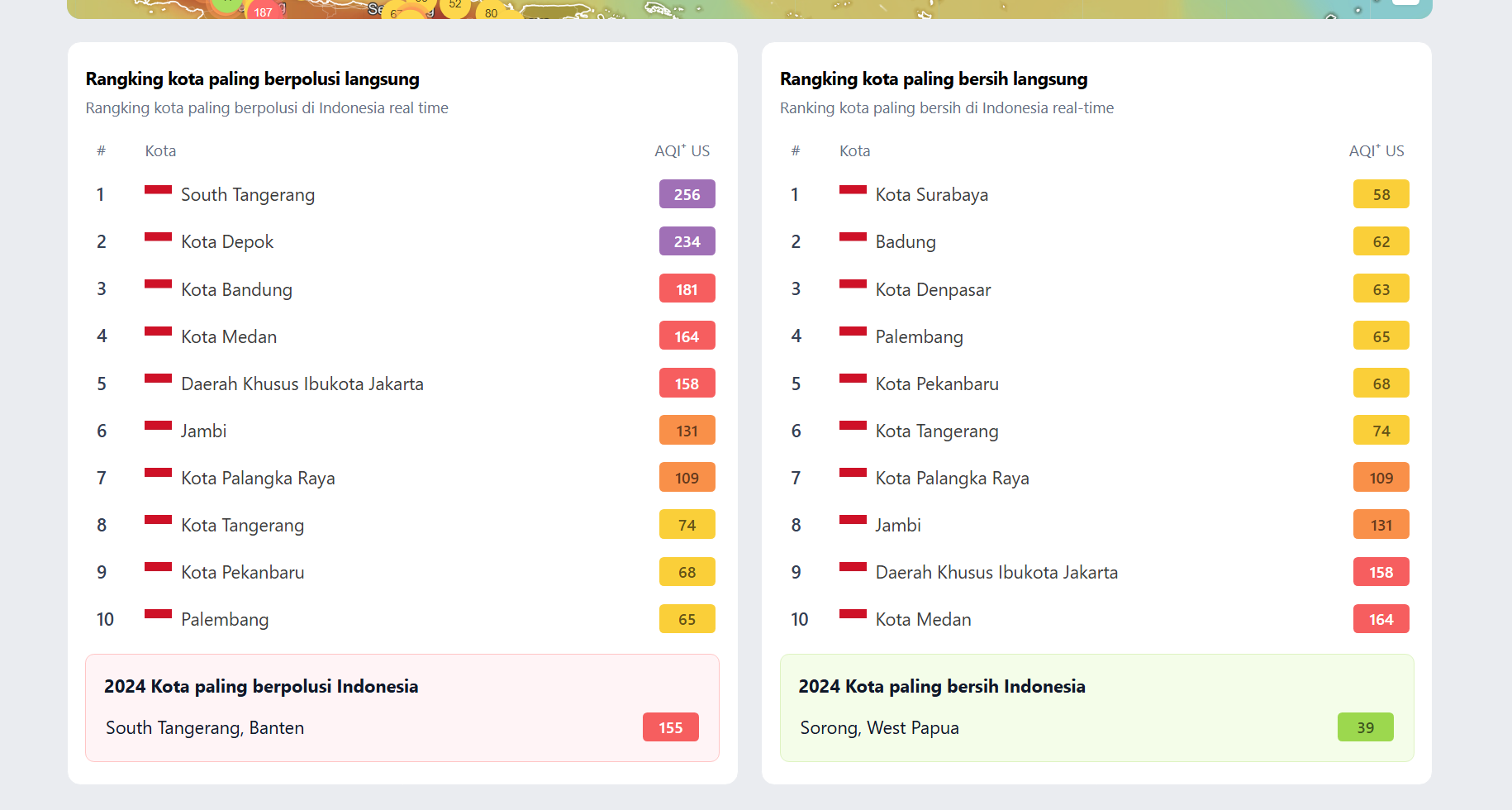Select Kota Pekanbaru in the cleanest ranking
This screenshot has height=810, width=1512.
[937, 384]
